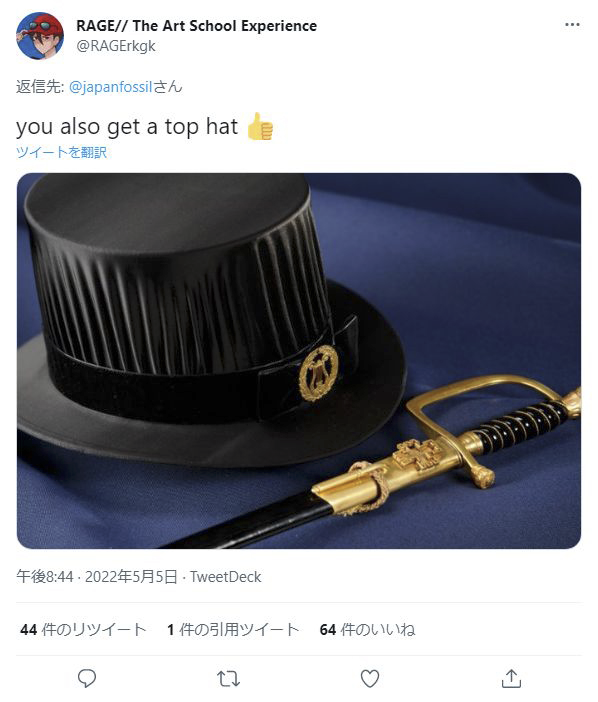Open the @japanfossil mention link
Image resolution: width=598 pixels, height=702 pixels.
tap(111, 86)
